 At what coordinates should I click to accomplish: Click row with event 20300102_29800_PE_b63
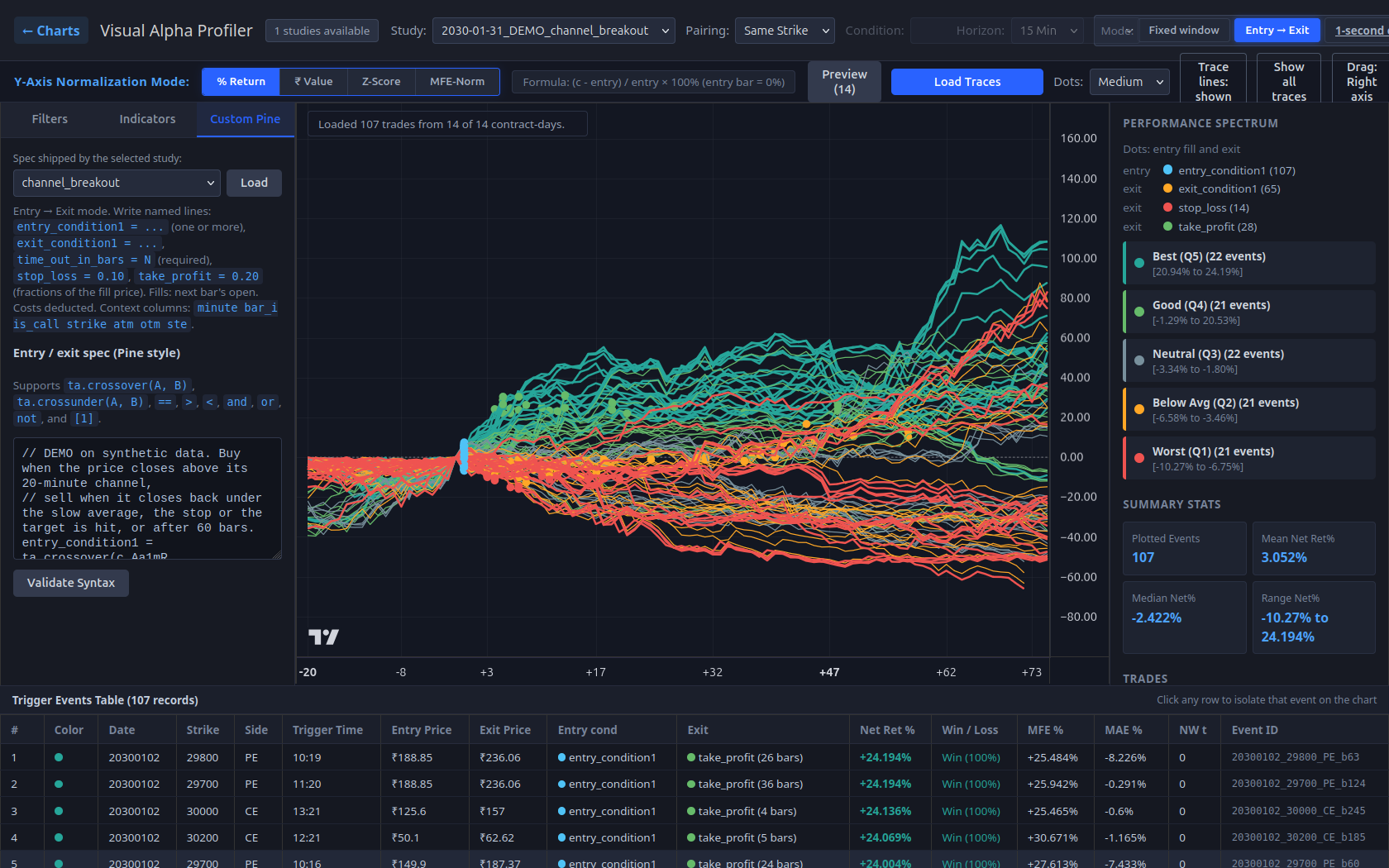pyautogui.click(x=694, y=757)
